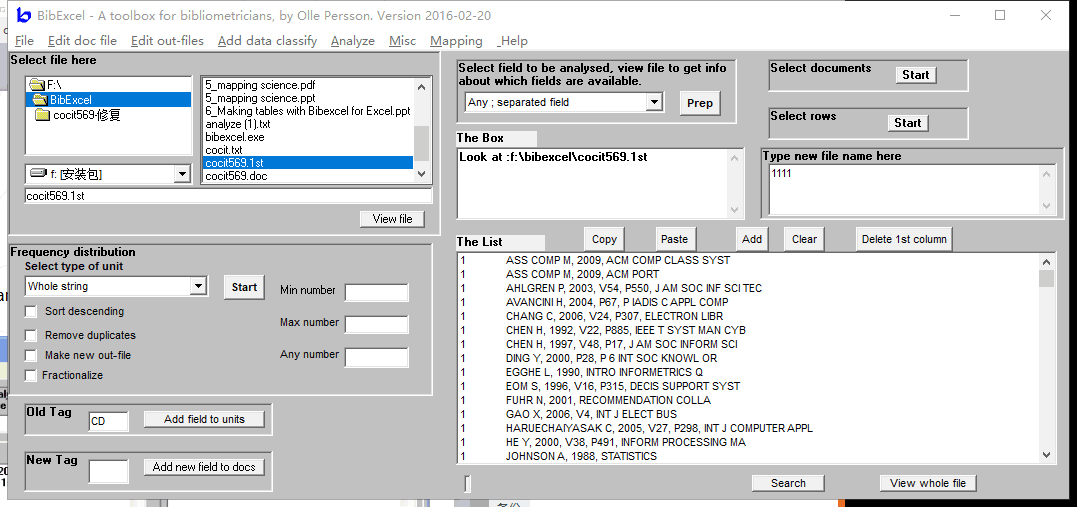1077x507 pixels.
Task: Select file cocit.txt
Action: pos(223,150)
